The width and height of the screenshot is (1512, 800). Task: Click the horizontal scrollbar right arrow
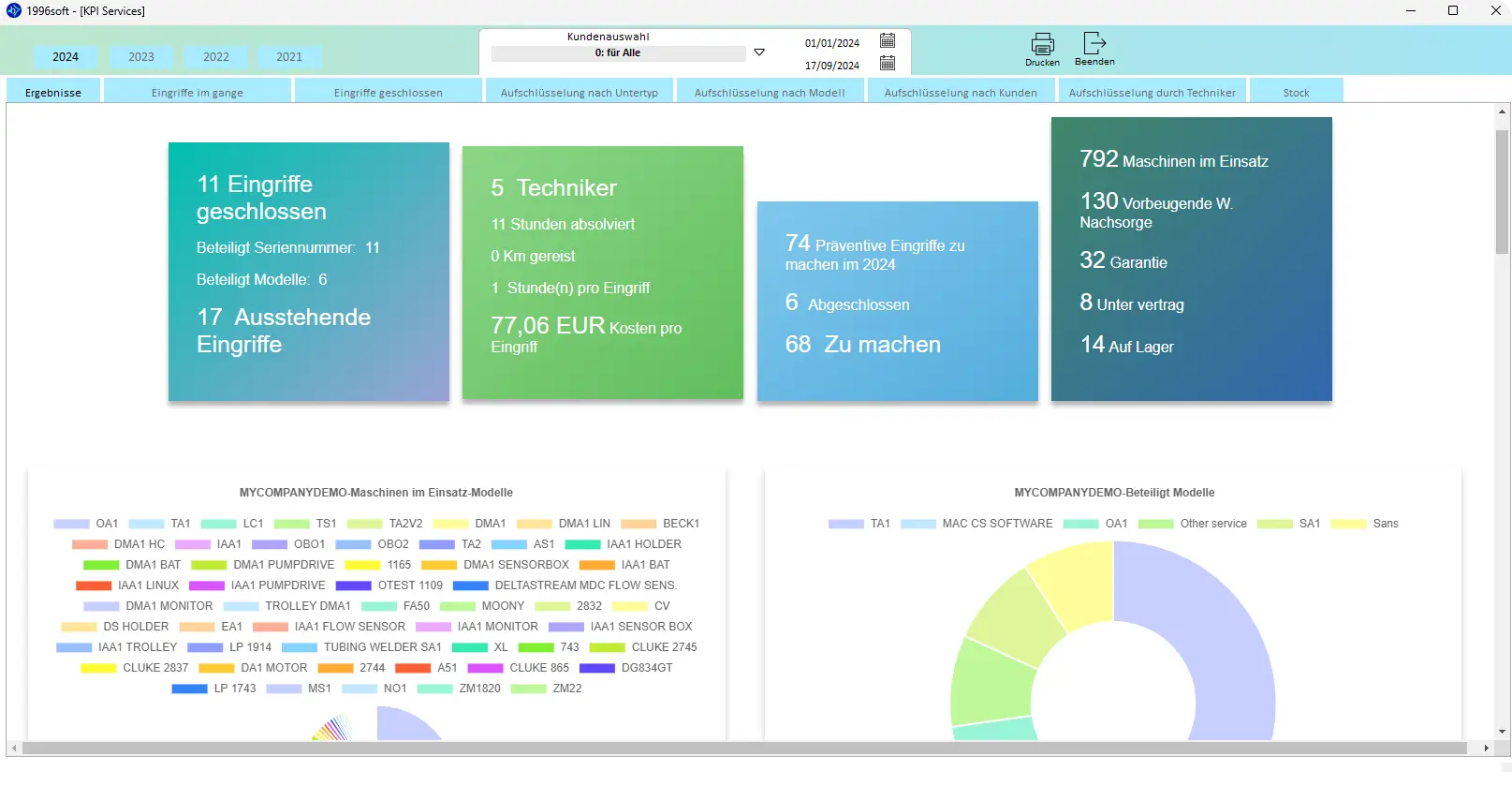tap(1486, 748)
